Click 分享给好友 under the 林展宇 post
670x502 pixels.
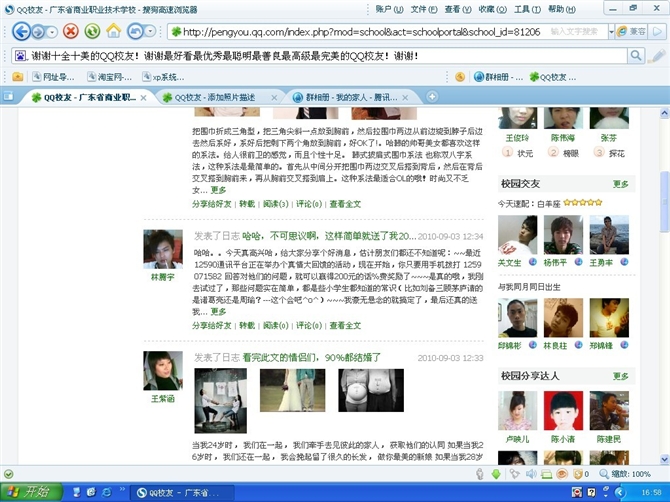click(212, 326)
